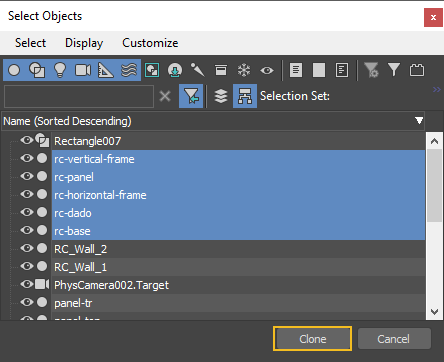Screen dimensions: 444x362
Task: Toggle Display Lights bulb icon
Action: click(60, 70)
